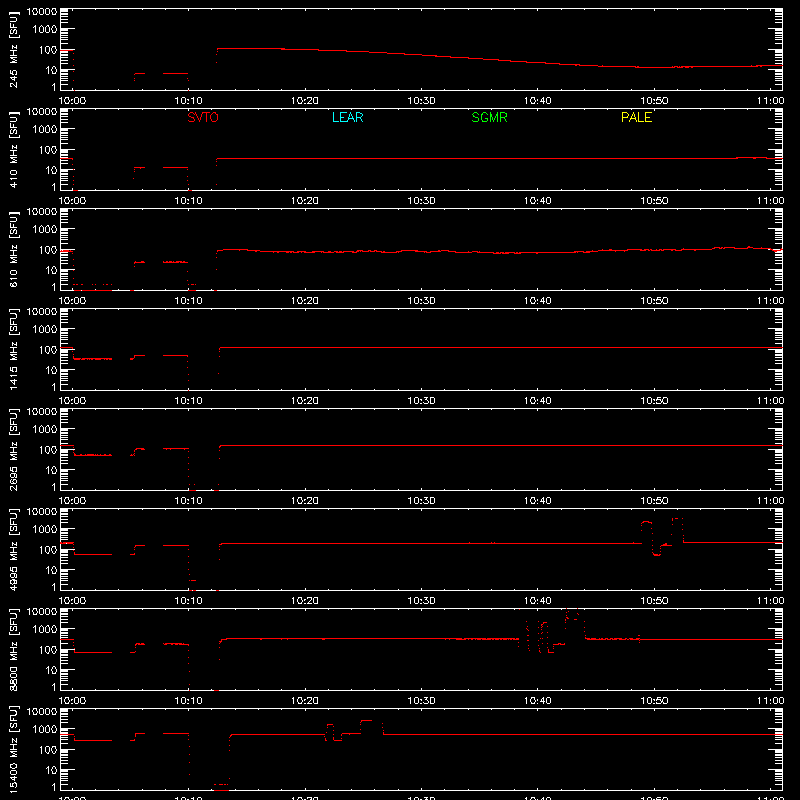Screen dimensions: 800x800
Task: Click 10:30 tick below the 245 MHz panel
Action: click(x=421, y=101)
